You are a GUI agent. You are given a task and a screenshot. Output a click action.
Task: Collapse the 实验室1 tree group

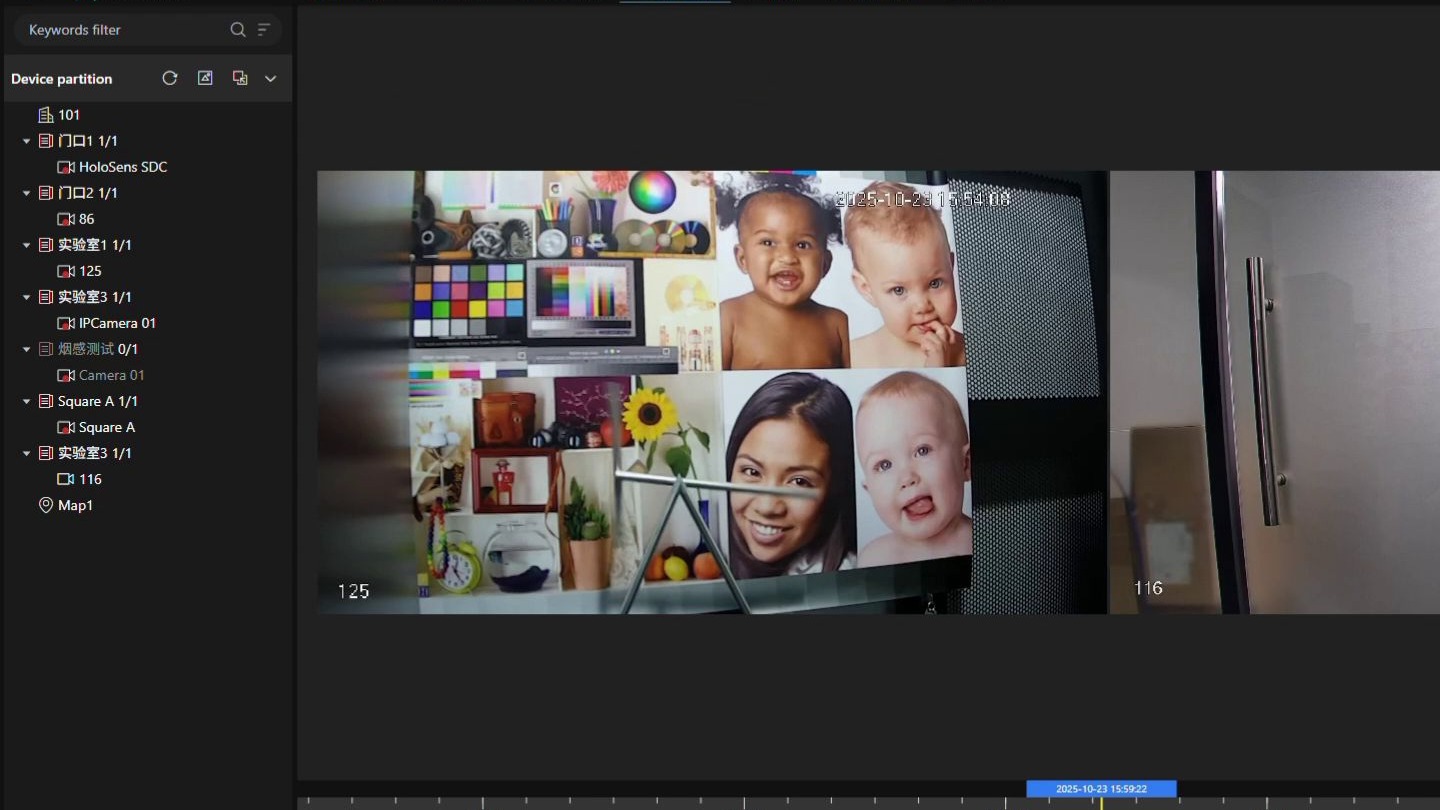coord(27,245)
